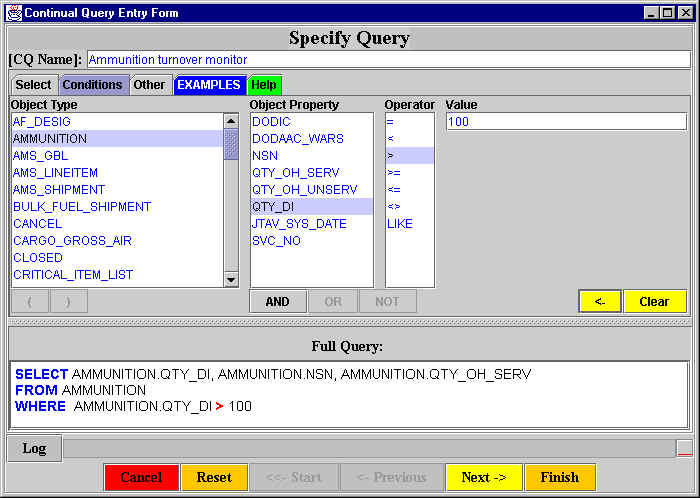This screenshot has height=498, width=700.
Task: Click the red Cancel button
Action: coord(141,477)
